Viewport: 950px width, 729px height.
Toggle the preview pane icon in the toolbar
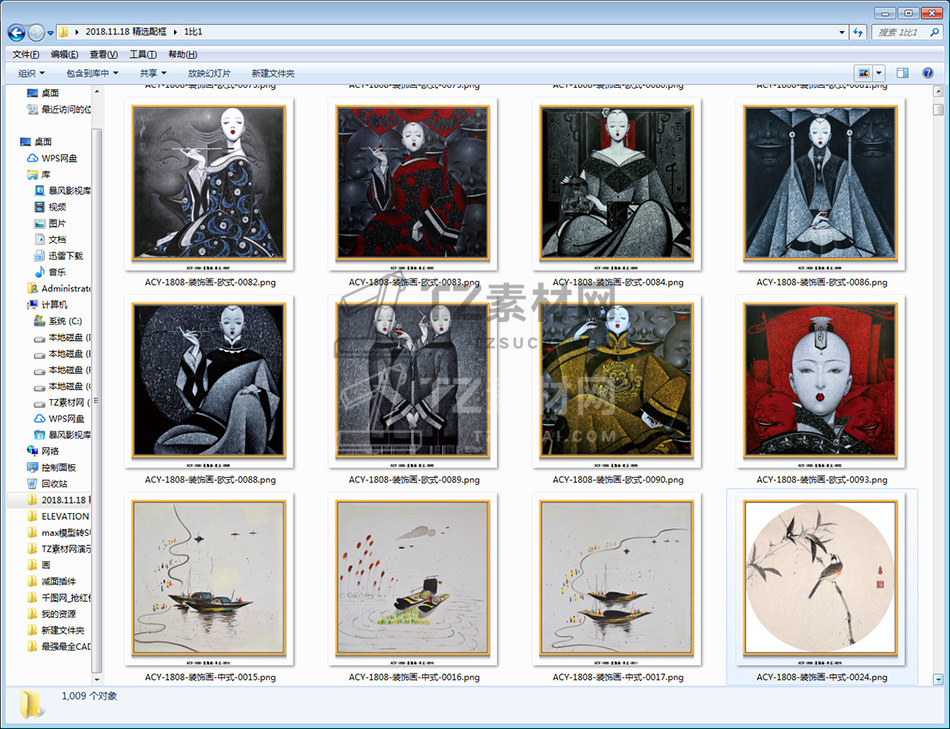click(902, 73)
